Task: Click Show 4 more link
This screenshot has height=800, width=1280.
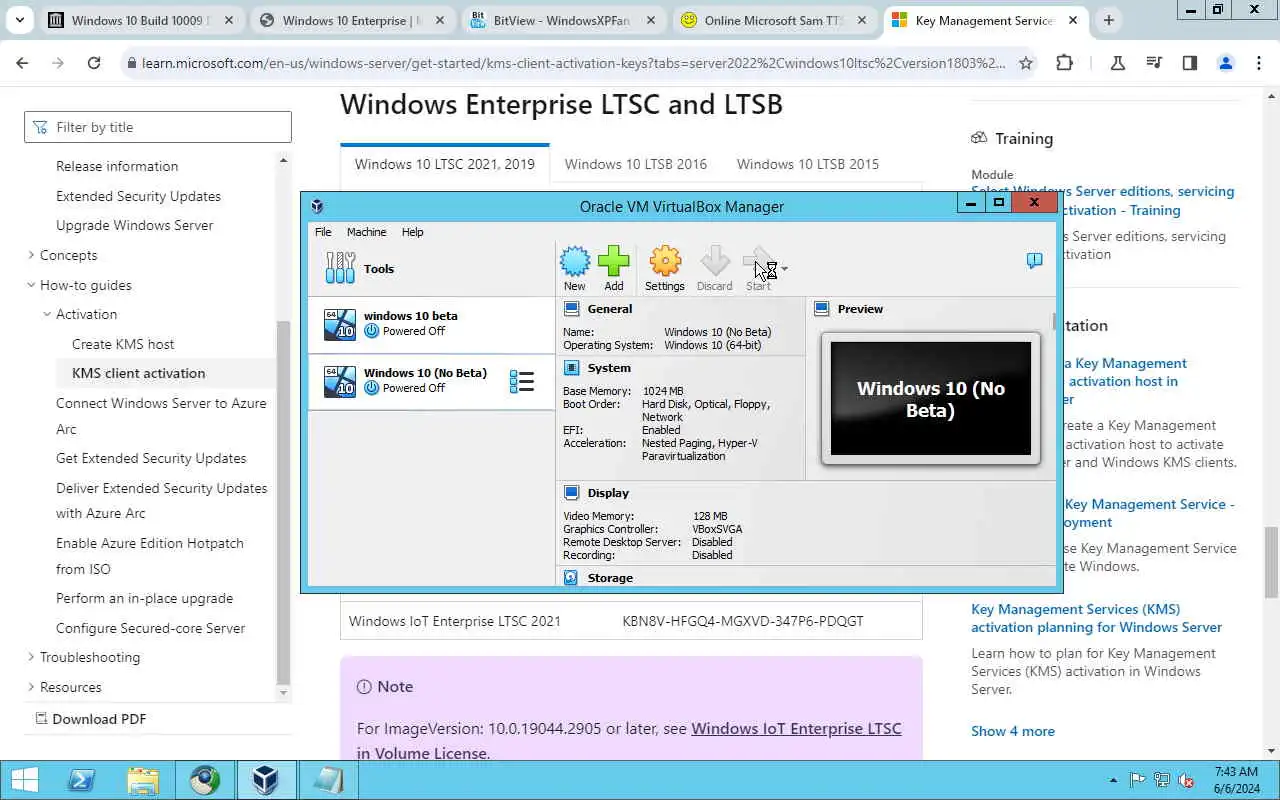Action: click(1012, 731)
